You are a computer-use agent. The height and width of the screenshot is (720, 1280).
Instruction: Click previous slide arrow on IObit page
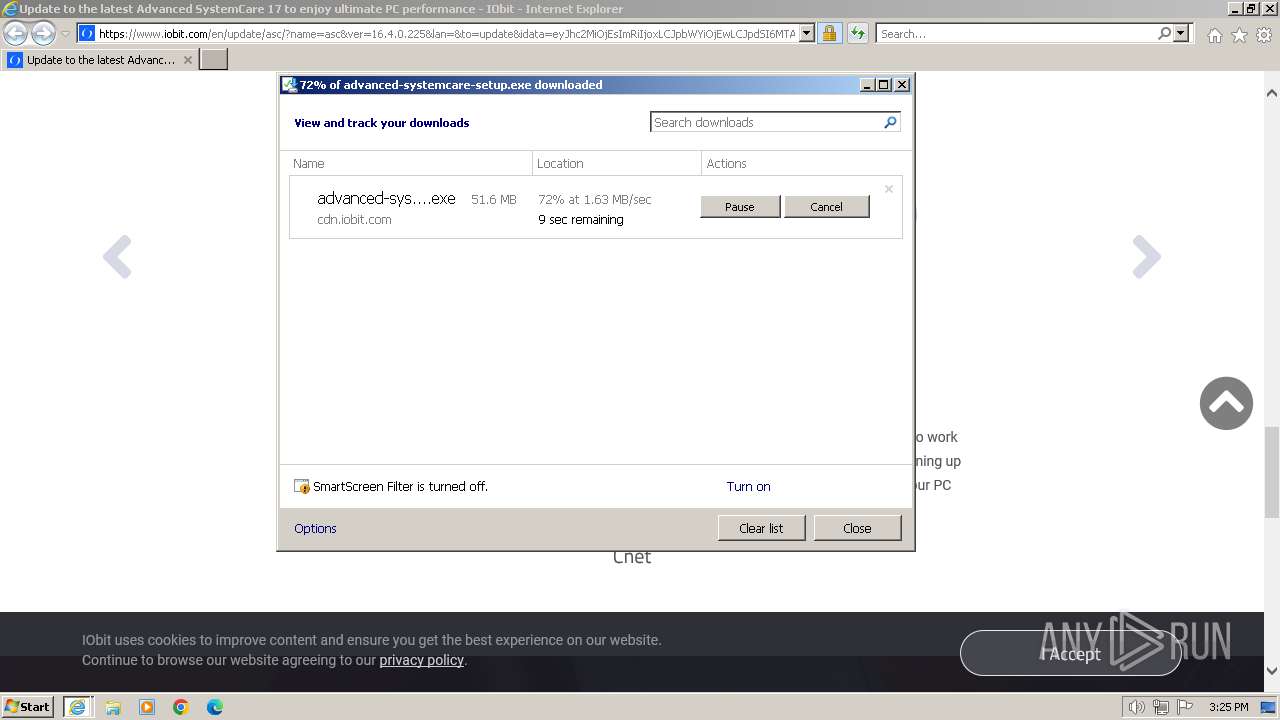[x=117, y=257]
